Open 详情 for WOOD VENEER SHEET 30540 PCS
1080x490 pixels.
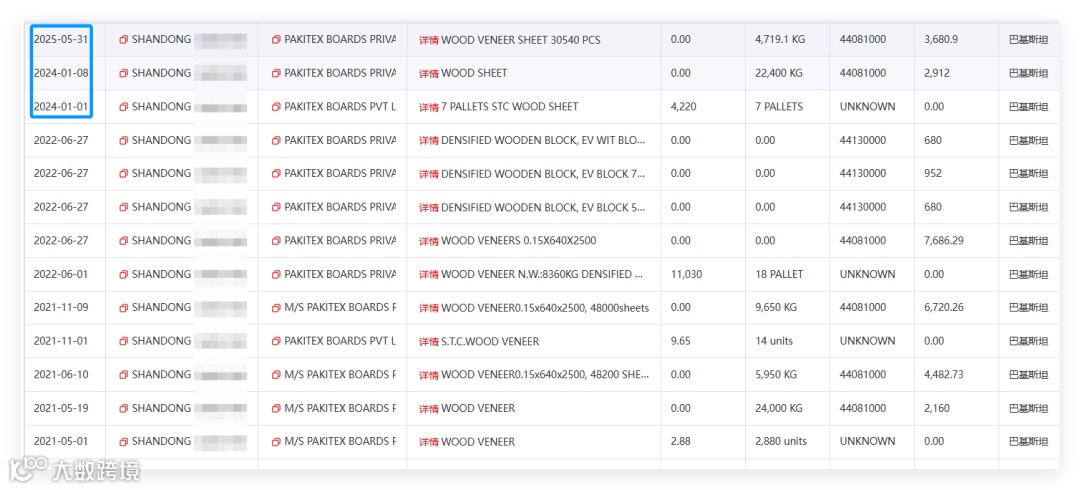pos(428,40)
